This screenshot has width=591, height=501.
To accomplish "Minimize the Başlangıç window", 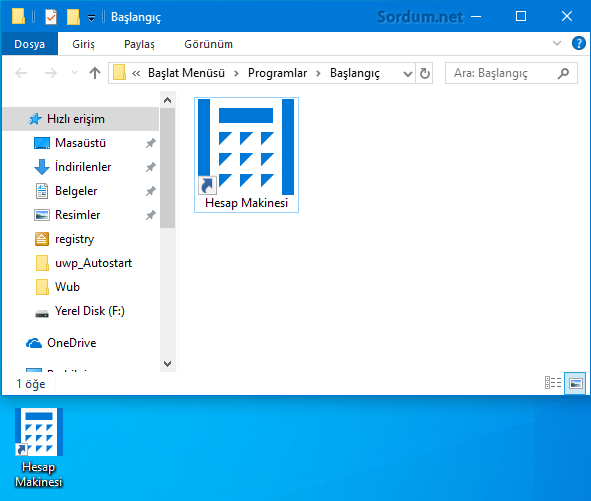I will [476, 16].
